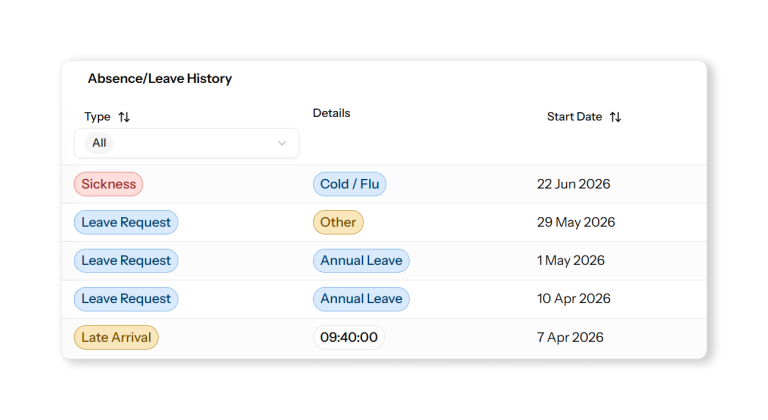Click the 09:40:00 time badge
This screenshot has height=420, width=768.
(349, 338)
